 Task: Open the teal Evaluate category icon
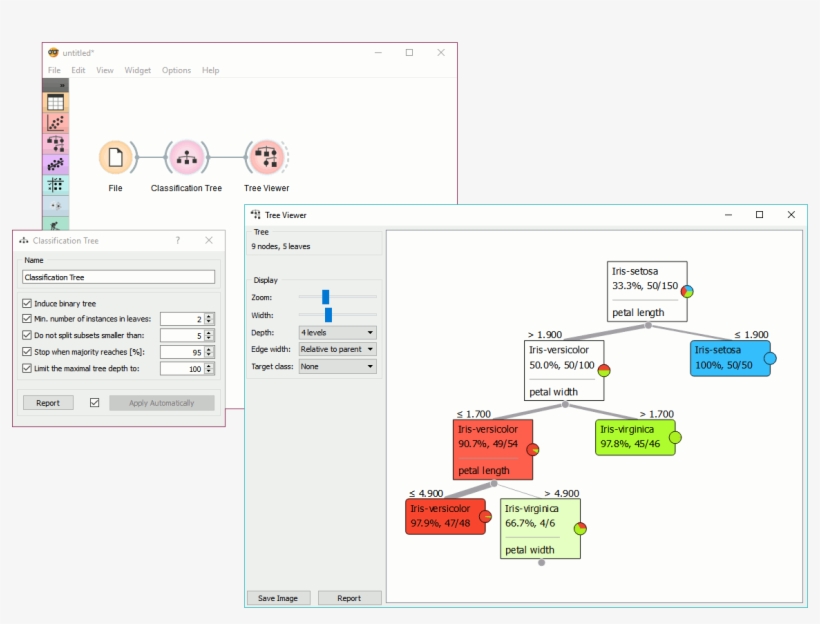(x=55, y=185)
